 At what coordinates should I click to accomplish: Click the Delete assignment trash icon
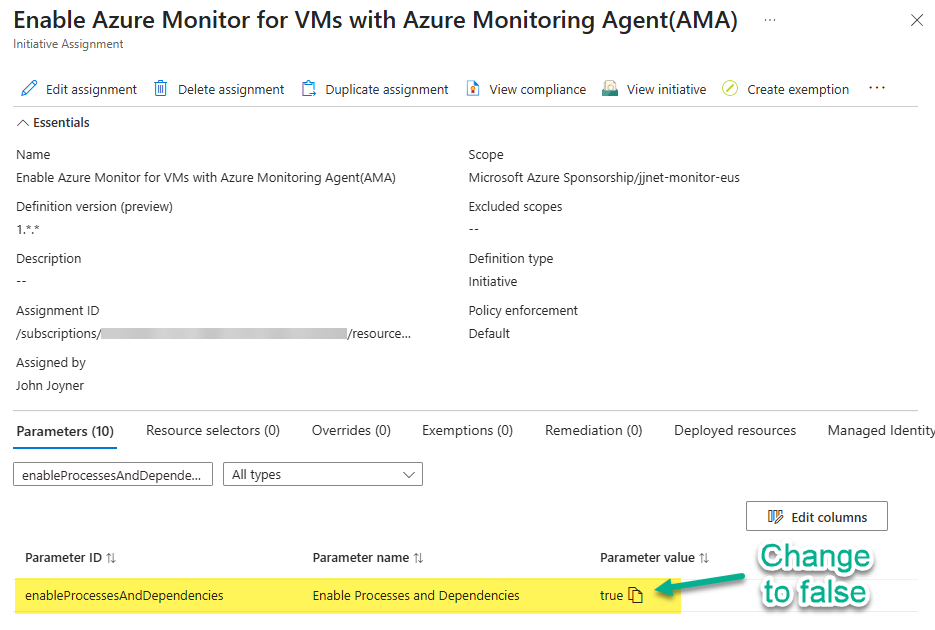[x=161, y=89]
